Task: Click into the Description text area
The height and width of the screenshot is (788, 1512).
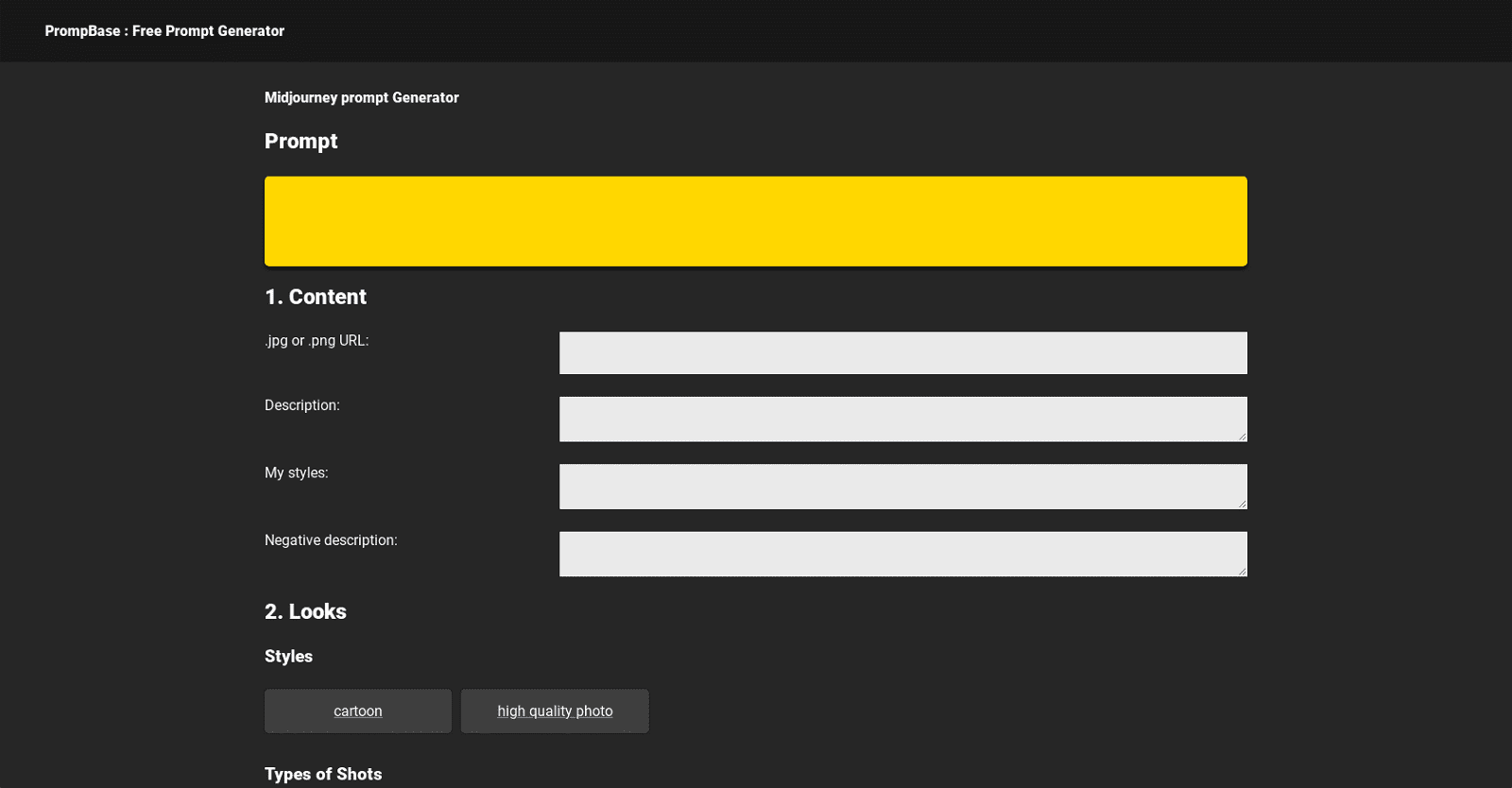Action: (902, 419)
